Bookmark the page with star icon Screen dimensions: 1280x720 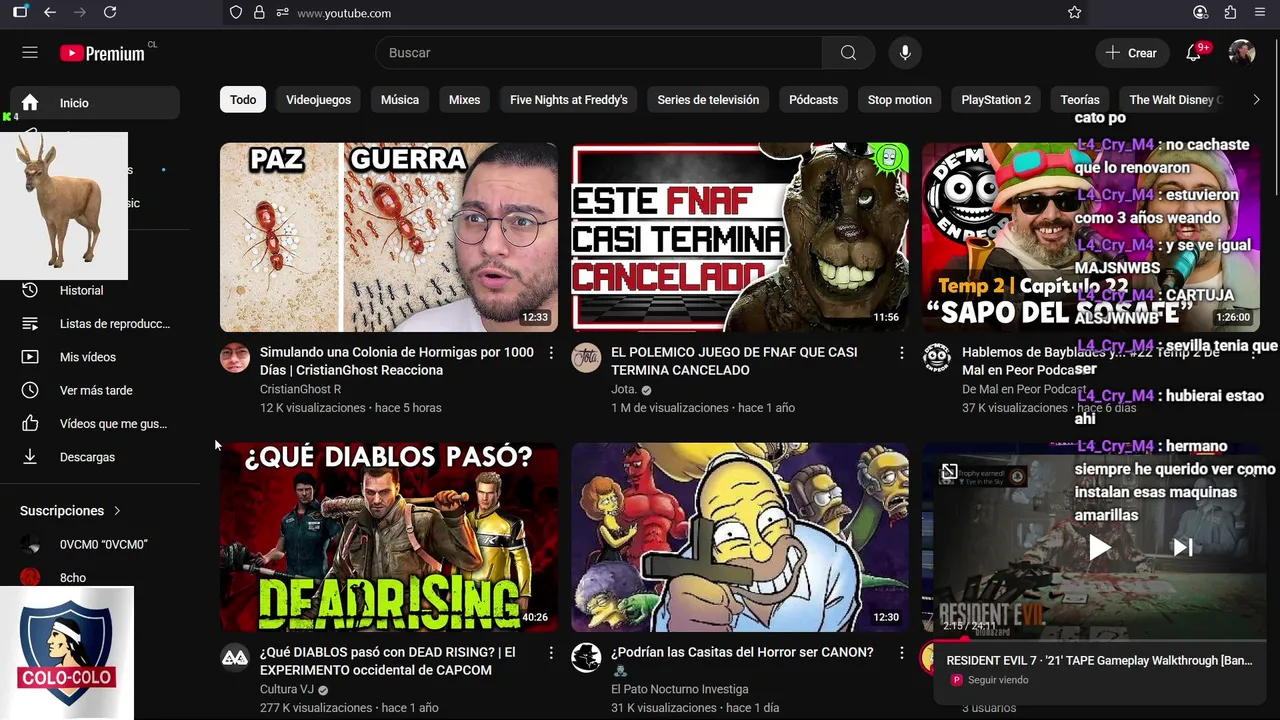(x=1075, y=12)
